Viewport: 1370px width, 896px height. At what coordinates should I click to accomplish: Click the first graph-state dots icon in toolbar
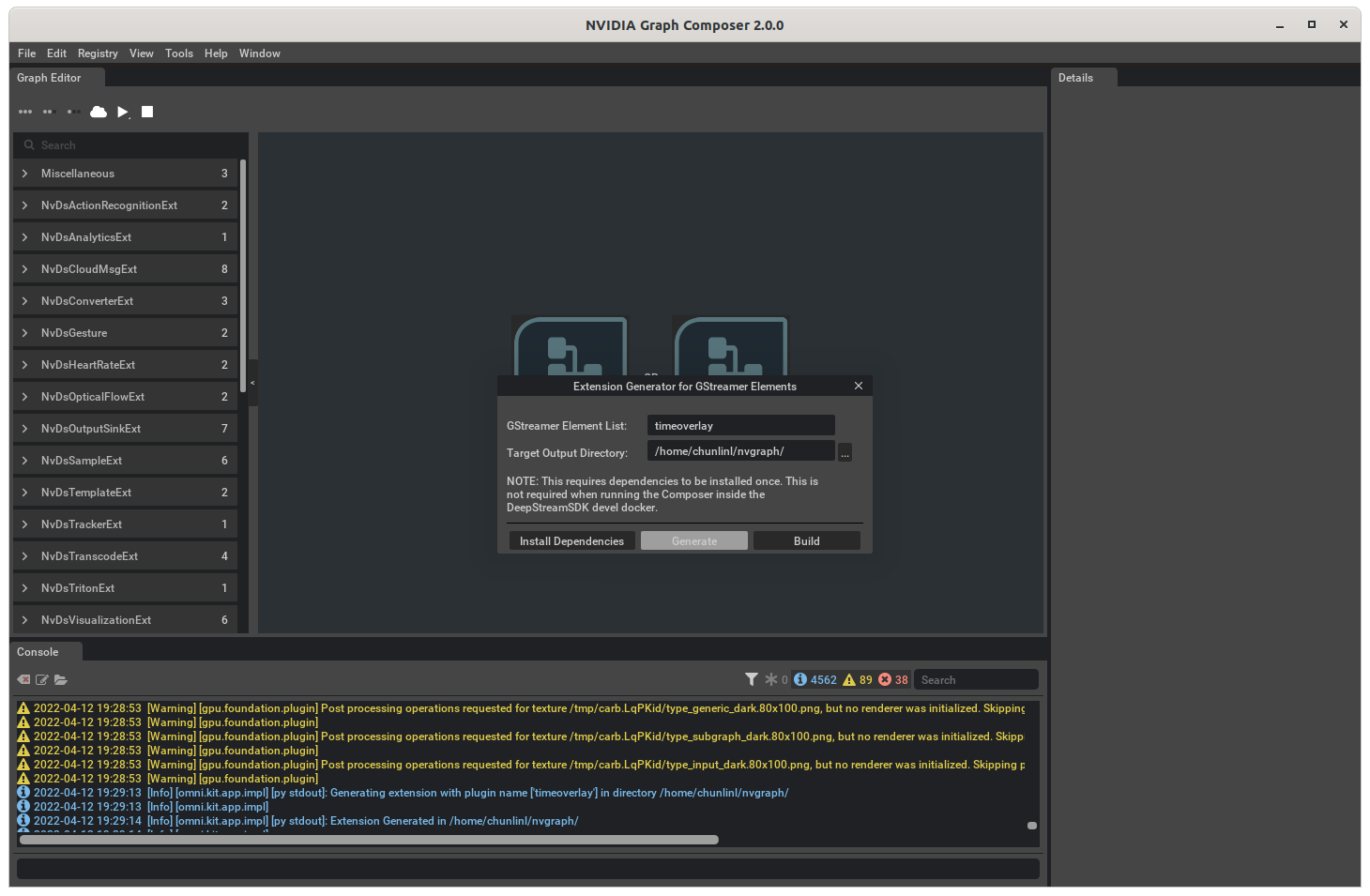point(25,111)
